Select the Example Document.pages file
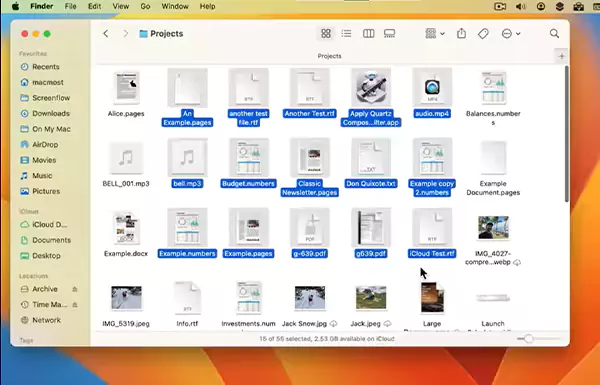This screenshot has height=385, width=600. coord(493,168)
